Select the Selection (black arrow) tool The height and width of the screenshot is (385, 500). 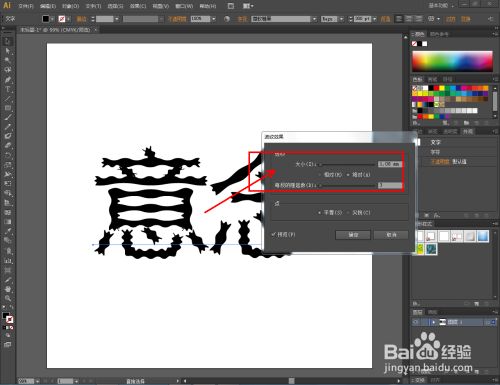click(8, 42)
